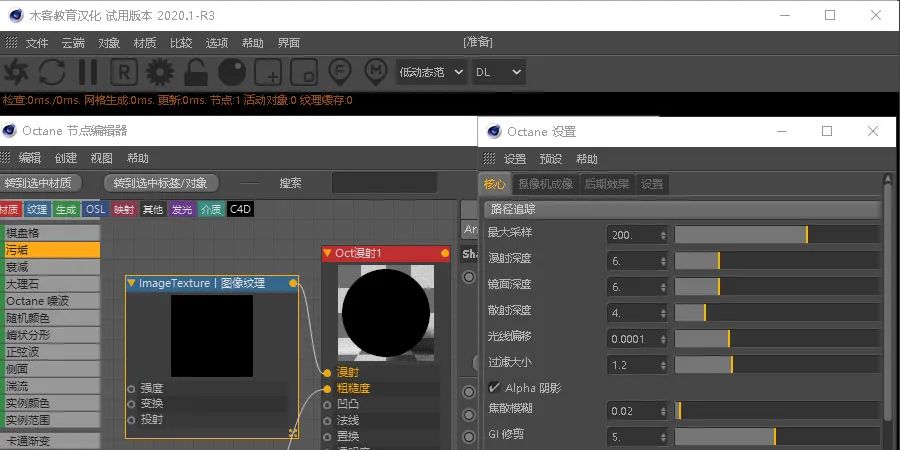Open the DL render mode dropdown
900x450 pixels.
pyautogui.click(x=498, y=72)
